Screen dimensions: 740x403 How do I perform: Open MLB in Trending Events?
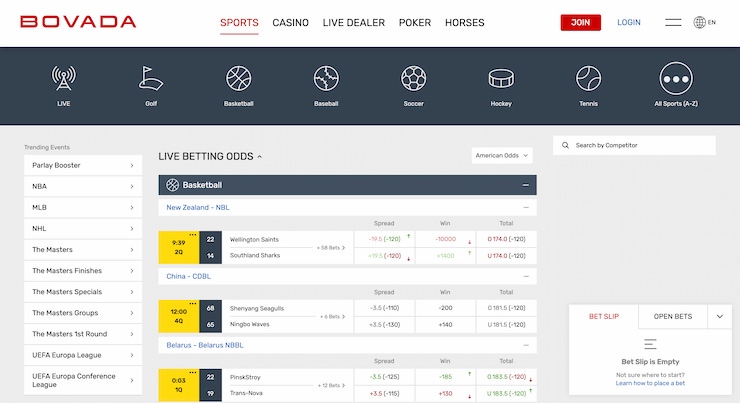[83, 207]
